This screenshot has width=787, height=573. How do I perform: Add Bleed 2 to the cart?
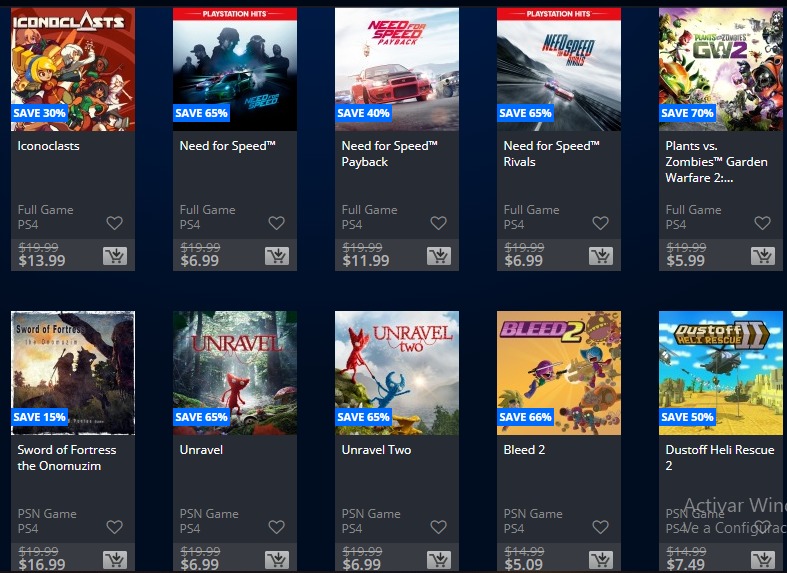coord(601,559)
